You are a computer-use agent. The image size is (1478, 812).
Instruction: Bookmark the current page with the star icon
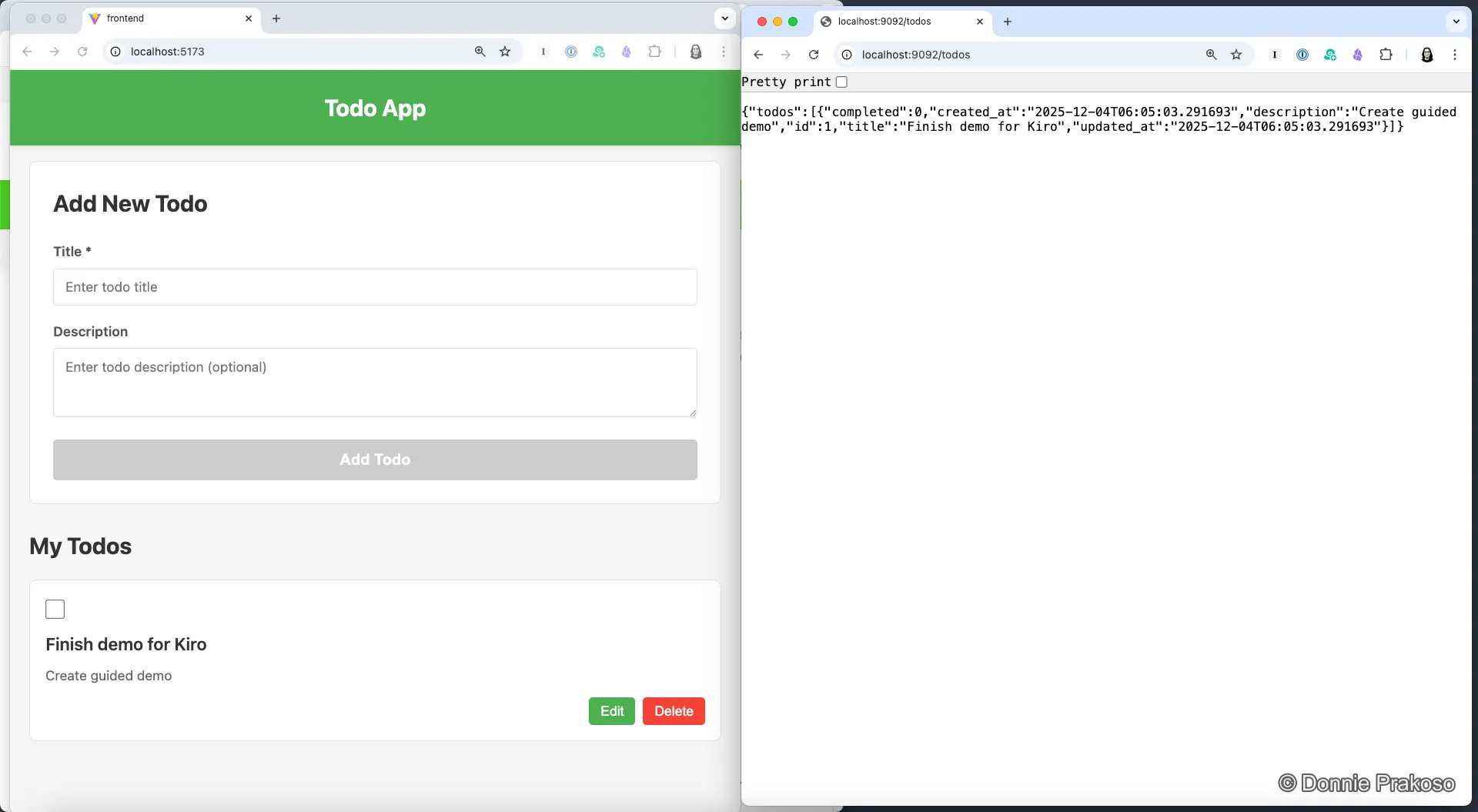click(505, 52)
